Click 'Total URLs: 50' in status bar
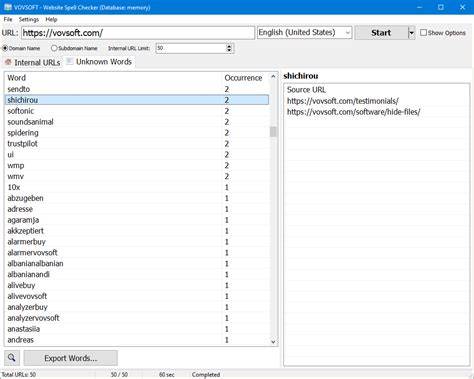The image size is (474, 379). 19,375
